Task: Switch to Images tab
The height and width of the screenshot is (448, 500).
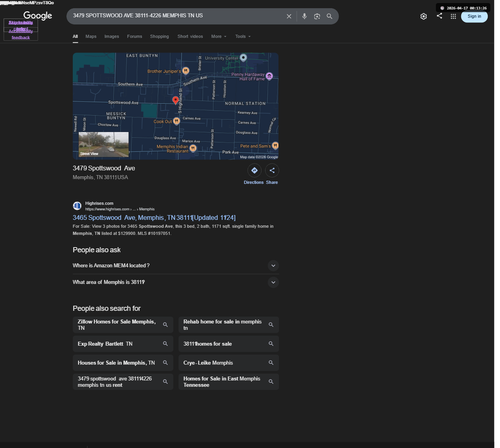Action: [112, 36]
